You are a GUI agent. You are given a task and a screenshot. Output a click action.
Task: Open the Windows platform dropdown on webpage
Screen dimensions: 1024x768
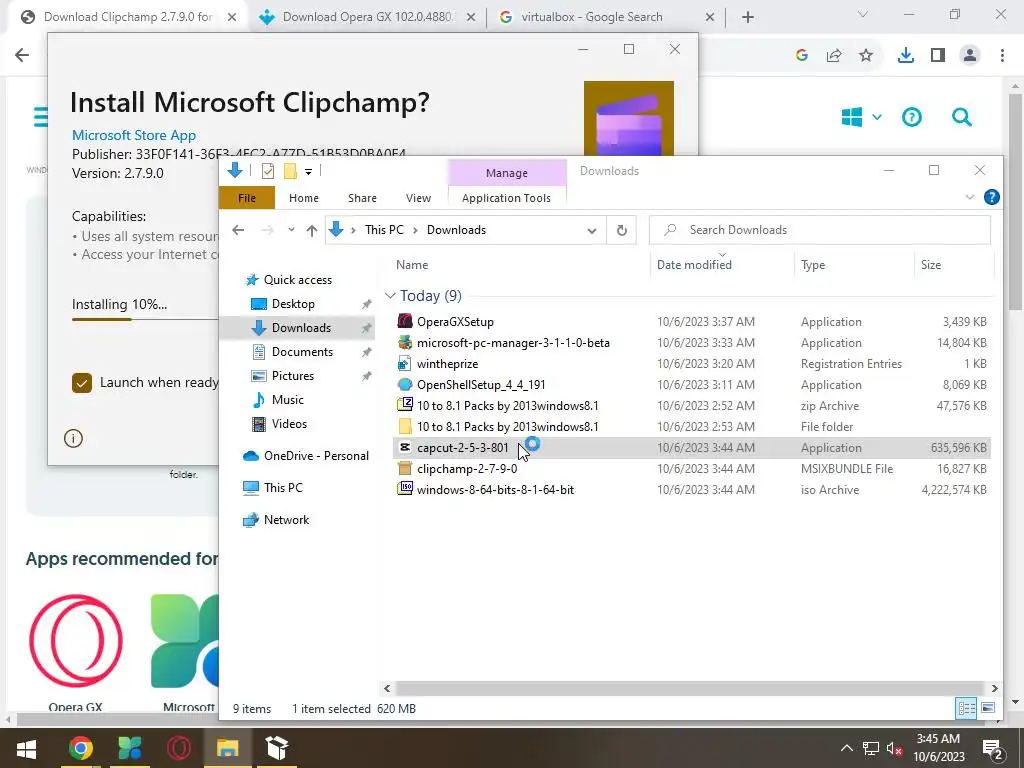876,118
